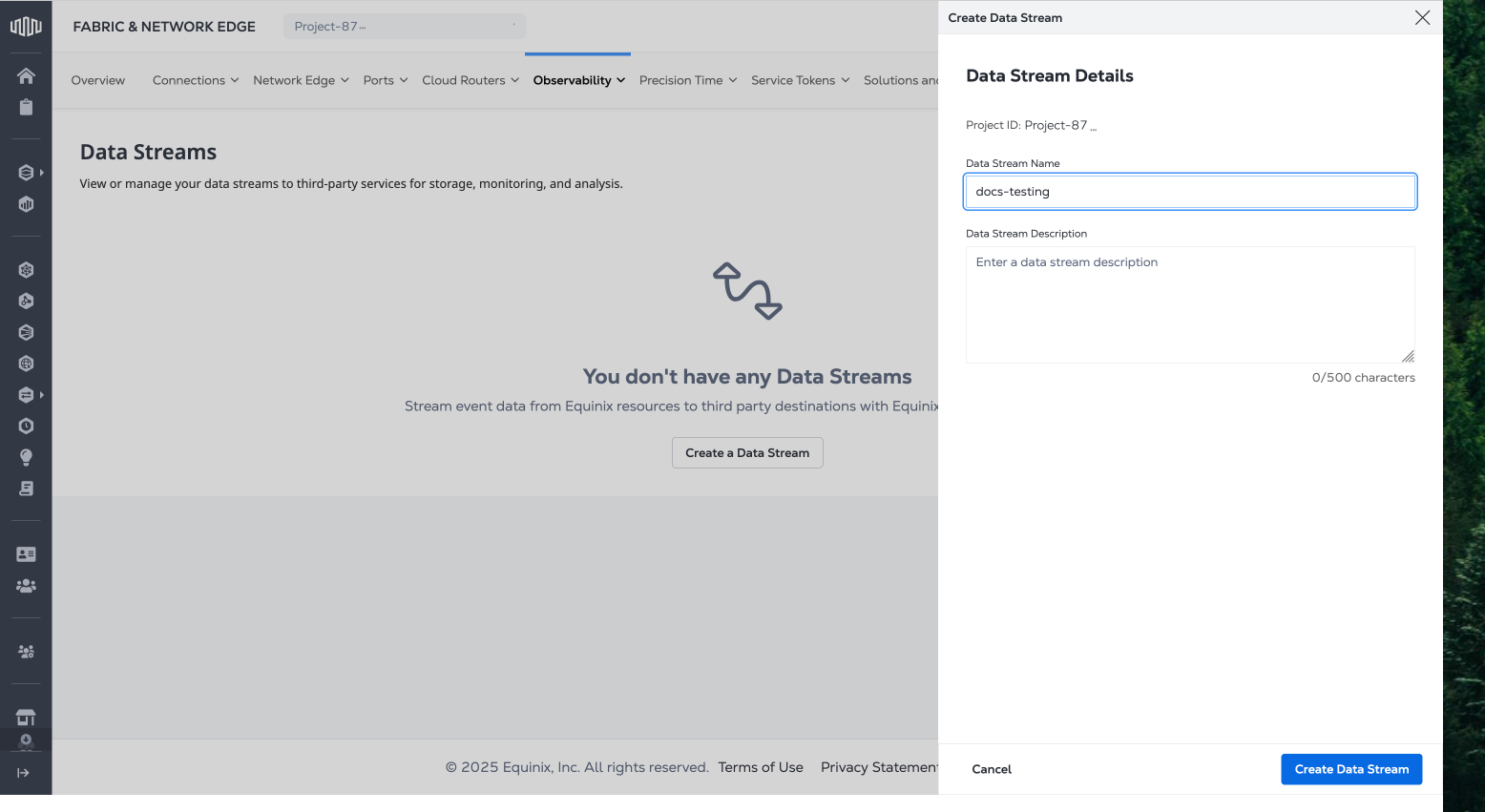1485x812 pixels.
Task: Open the Home icon in sidebar
Action: [x=26, y=75]
